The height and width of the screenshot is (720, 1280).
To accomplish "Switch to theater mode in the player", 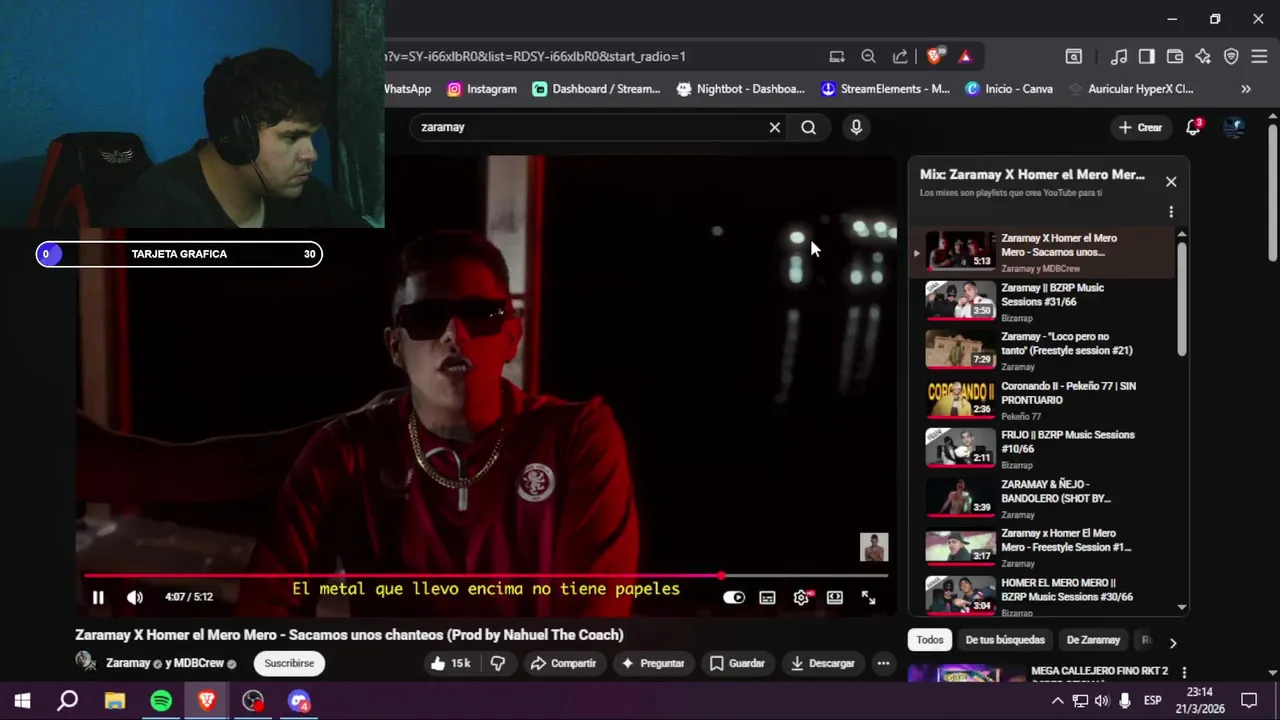I will (835, 597).
